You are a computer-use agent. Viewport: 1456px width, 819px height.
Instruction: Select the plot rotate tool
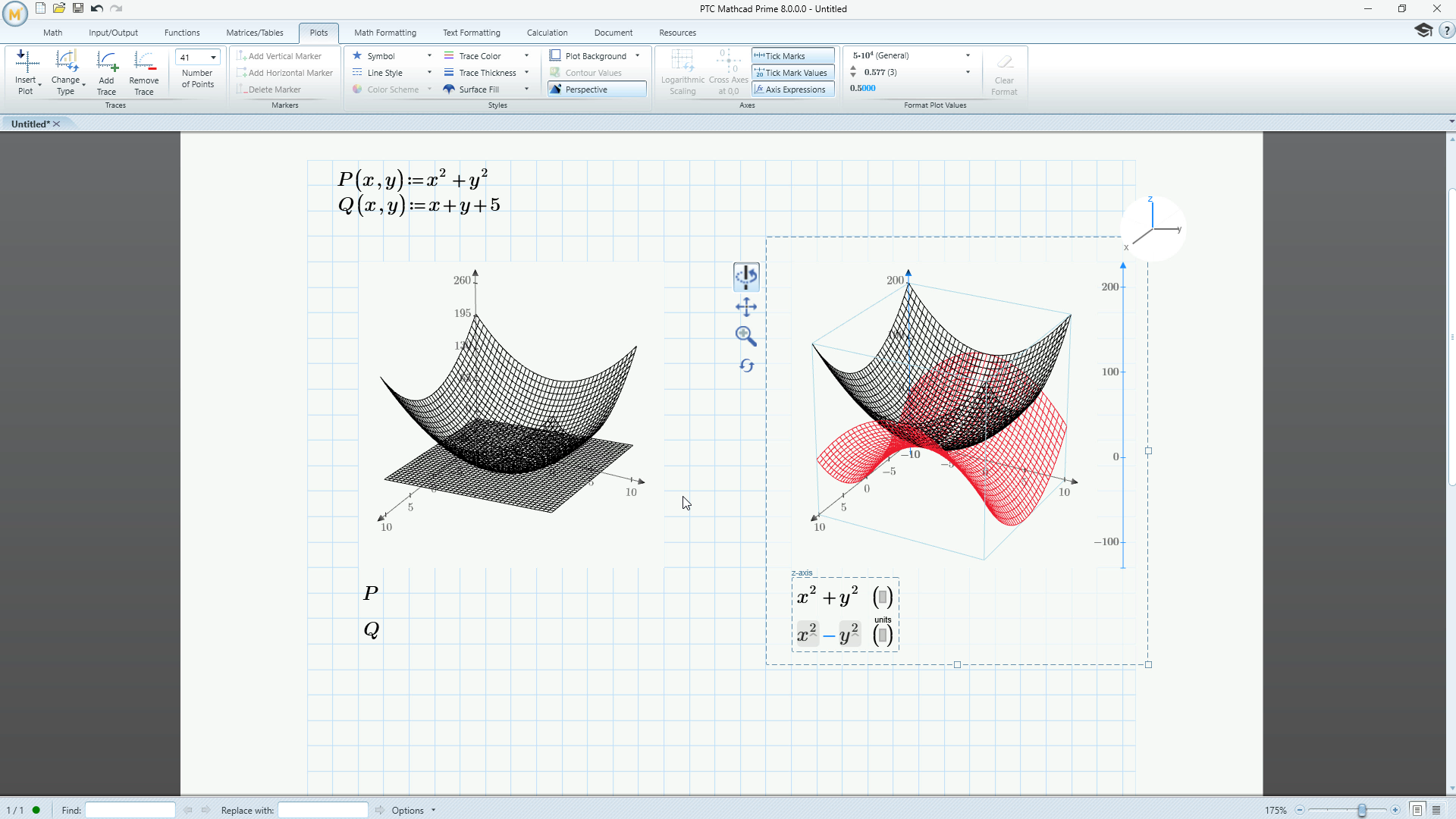[746, 277]
